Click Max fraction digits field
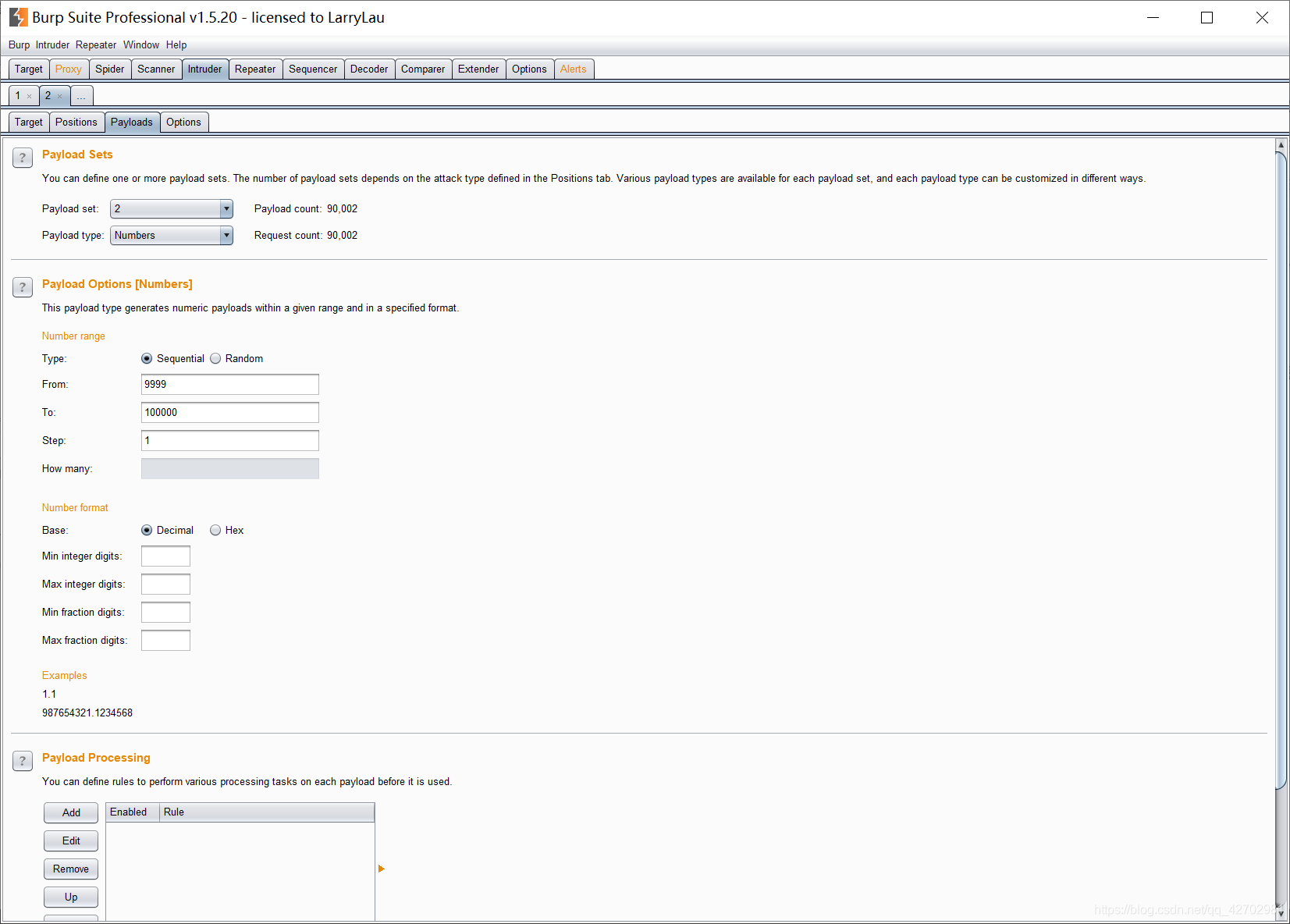 click(165, 641)
